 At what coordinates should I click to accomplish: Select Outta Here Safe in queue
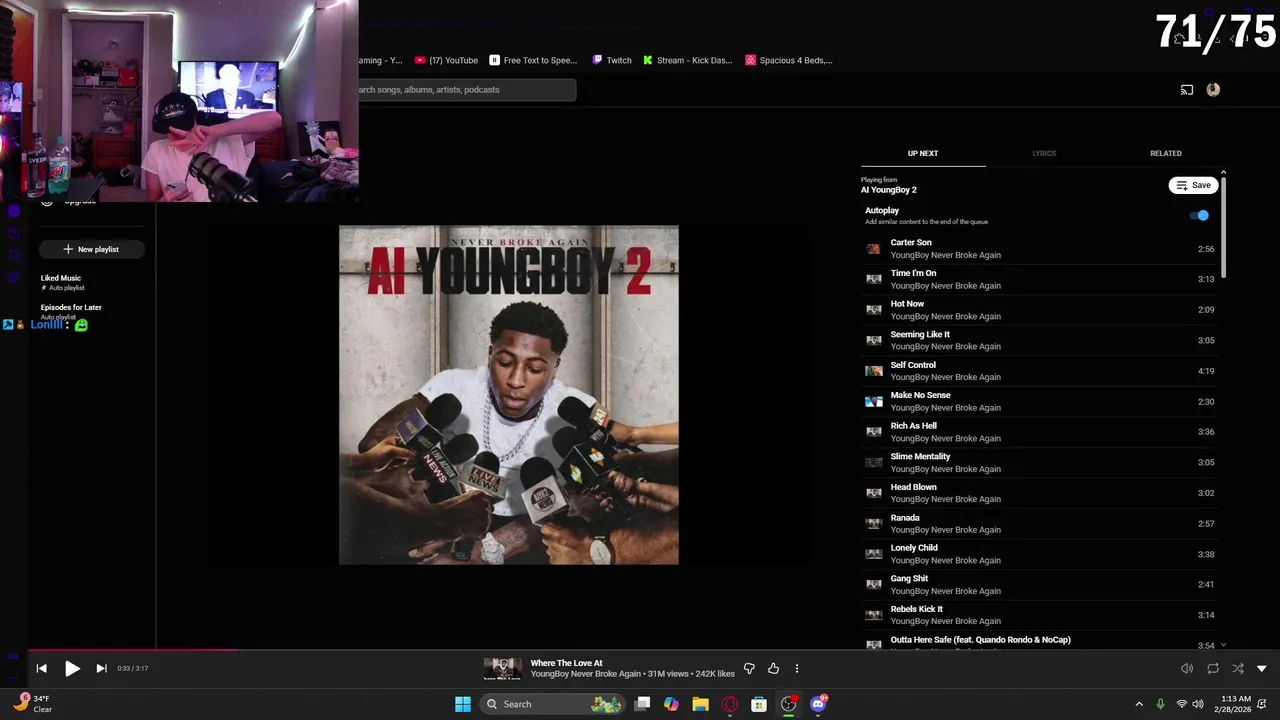coord(1040,642)
